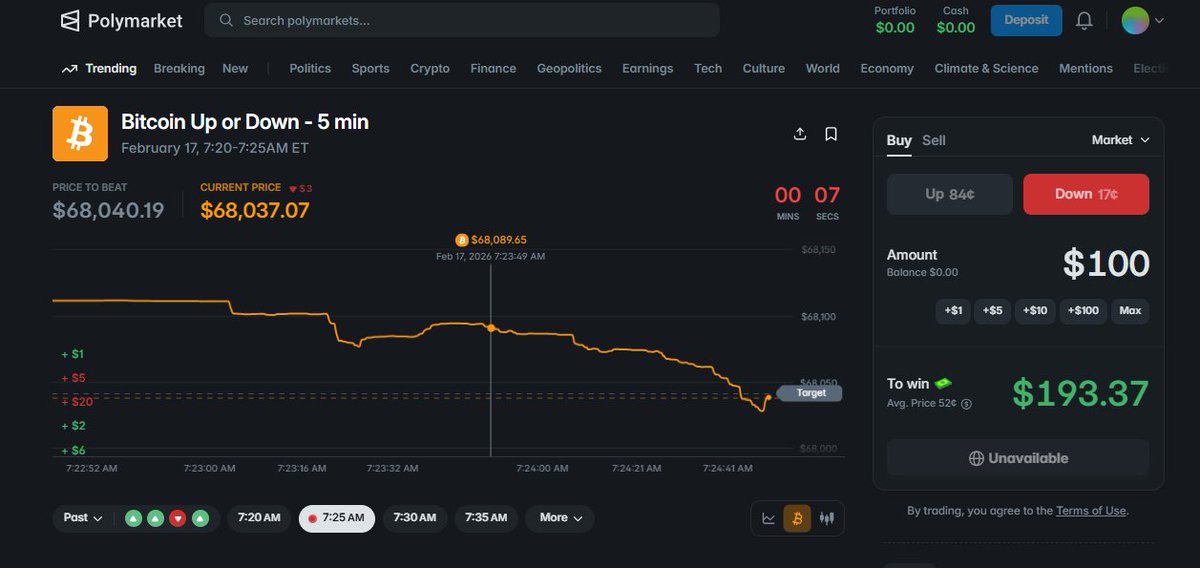1200x568 pixels.
Task: Go to the Earnings category
Action: pos(647,69)
